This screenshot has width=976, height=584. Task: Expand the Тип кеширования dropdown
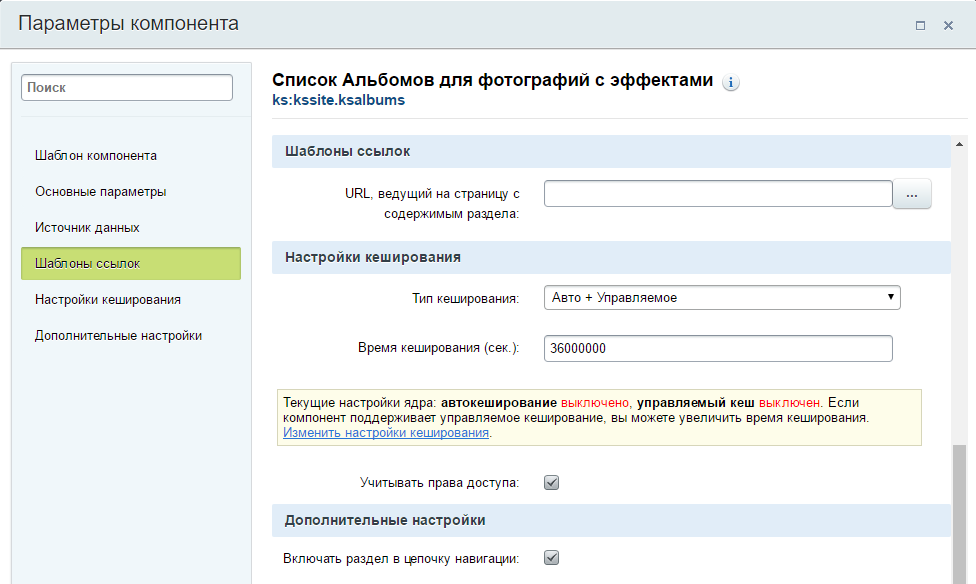pos(722,297)
